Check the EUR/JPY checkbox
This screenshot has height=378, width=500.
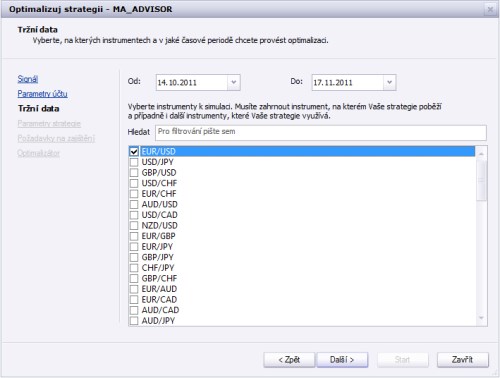click(134, 247)
